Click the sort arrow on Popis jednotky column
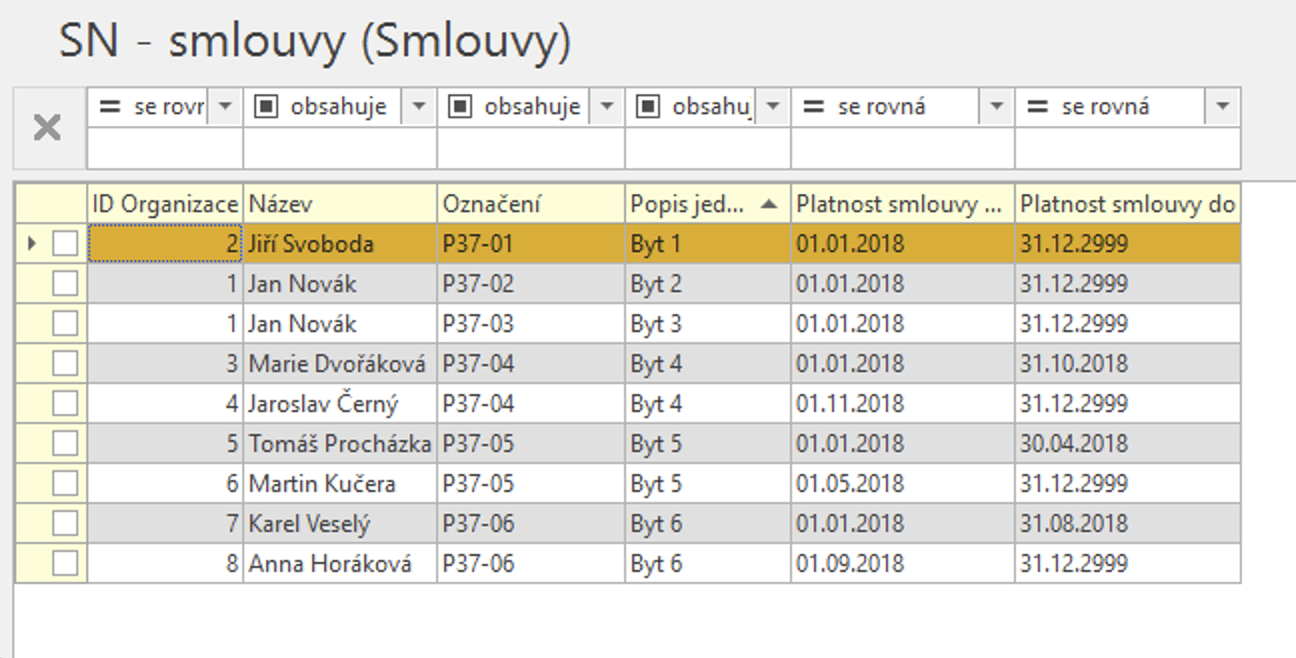The image size is (1296, 658). point(768,204)
